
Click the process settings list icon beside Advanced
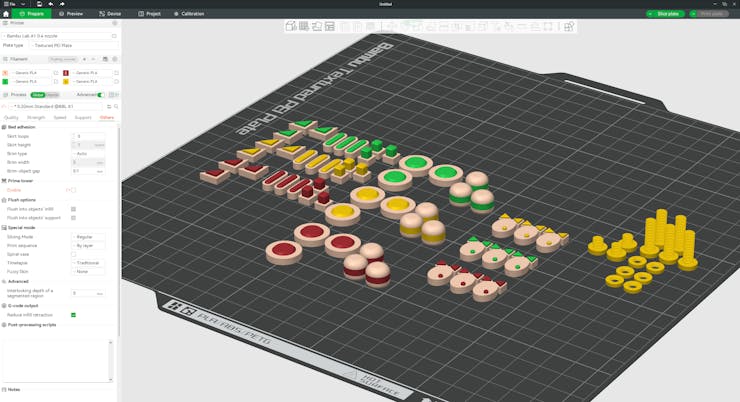click(x=112, y=95)
